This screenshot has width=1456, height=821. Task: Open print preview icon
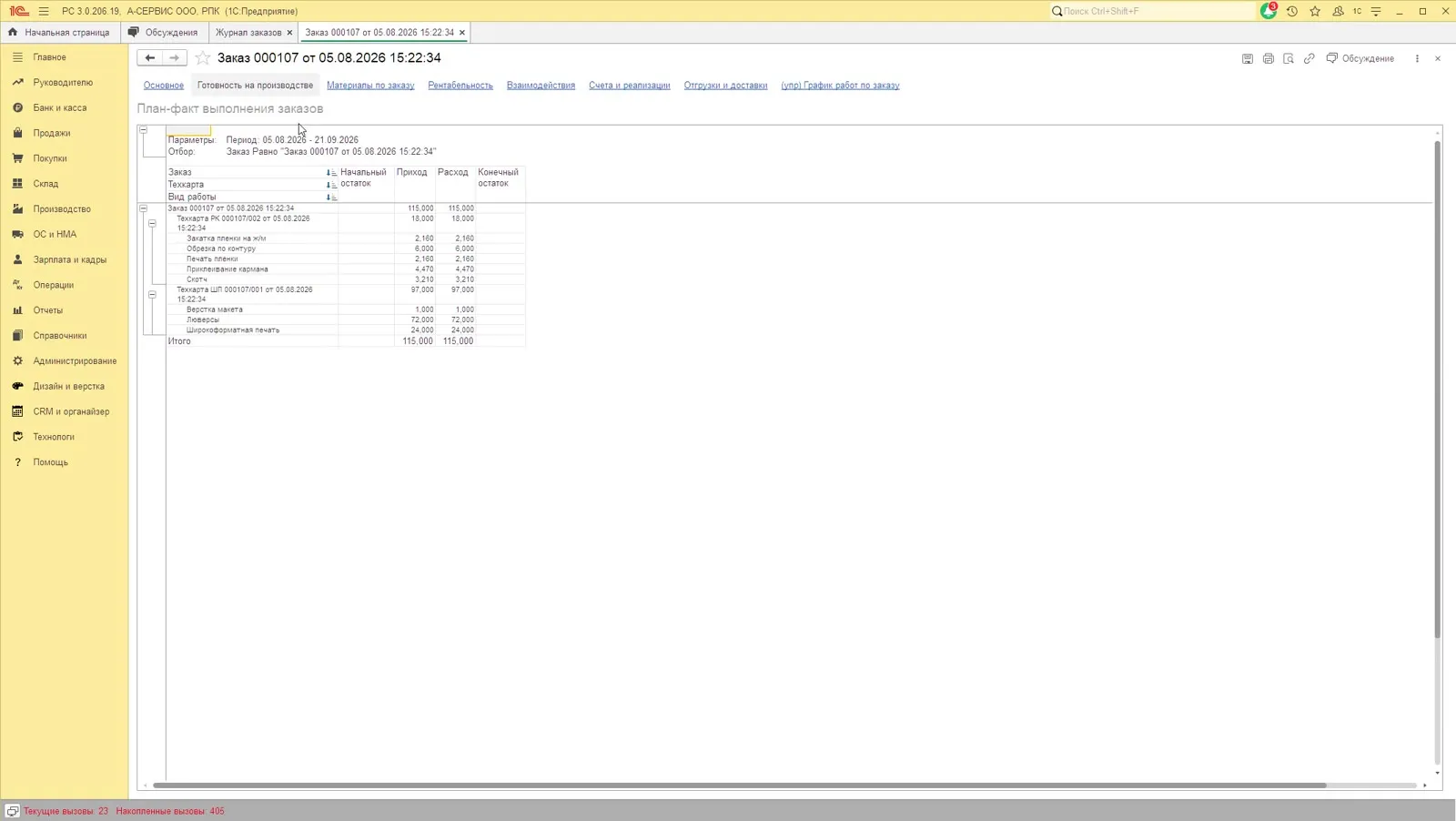pos(1289,58)
